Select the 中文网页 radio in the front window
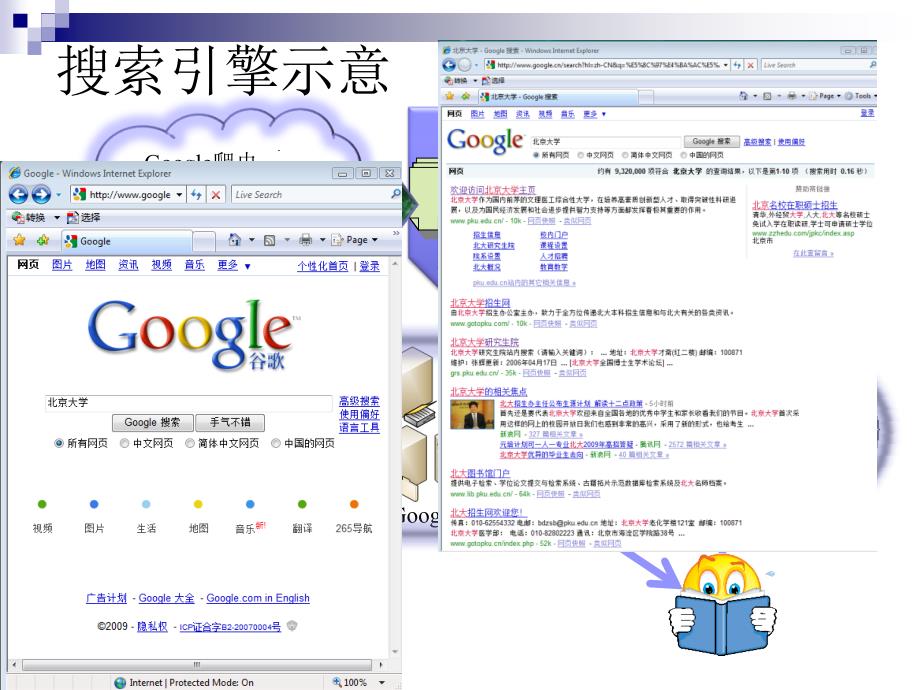Viewport: 920px width, 690px height. click(124, 443)
